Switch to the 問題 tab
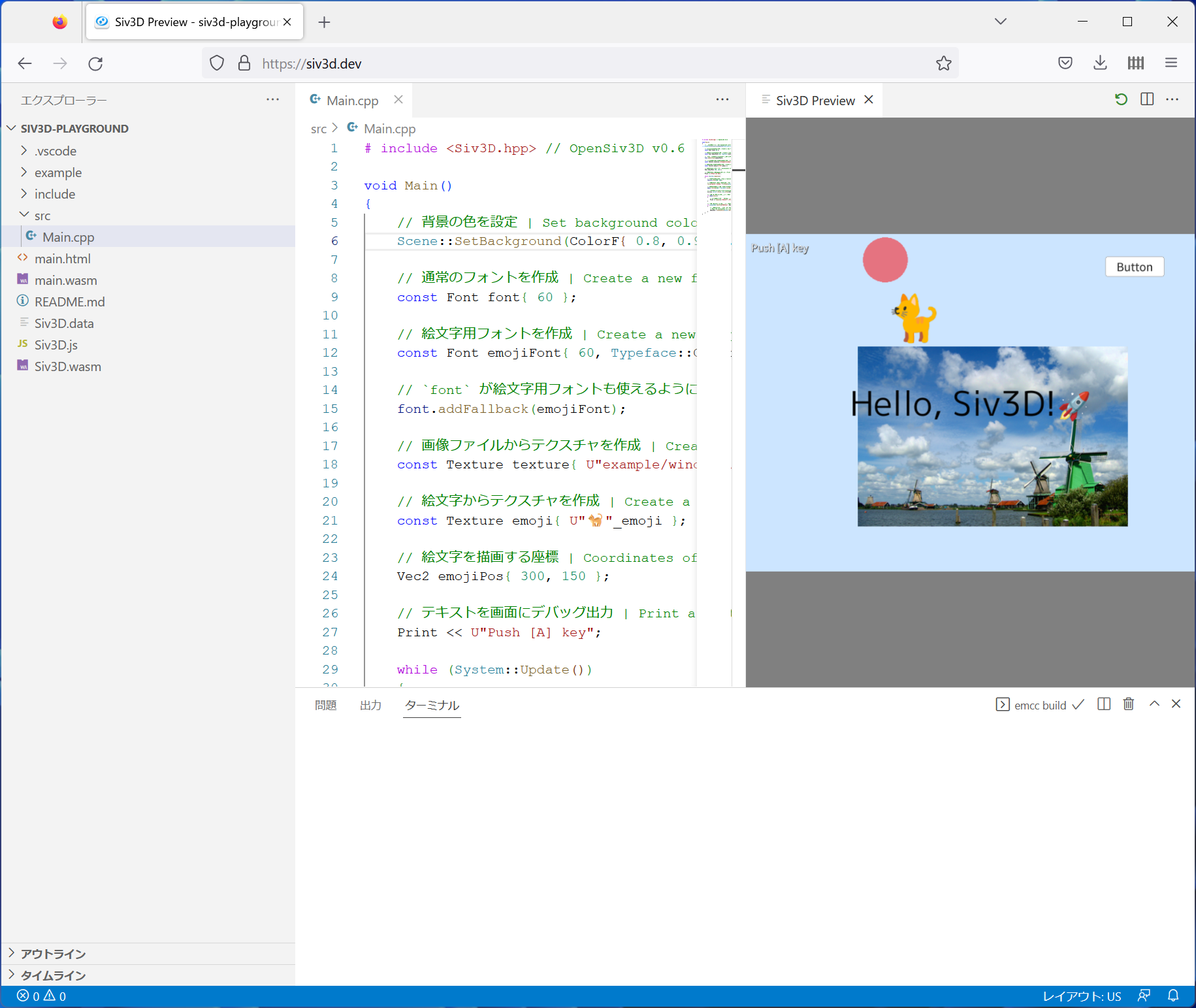Screen dimensions: 1196x1008 325,706
